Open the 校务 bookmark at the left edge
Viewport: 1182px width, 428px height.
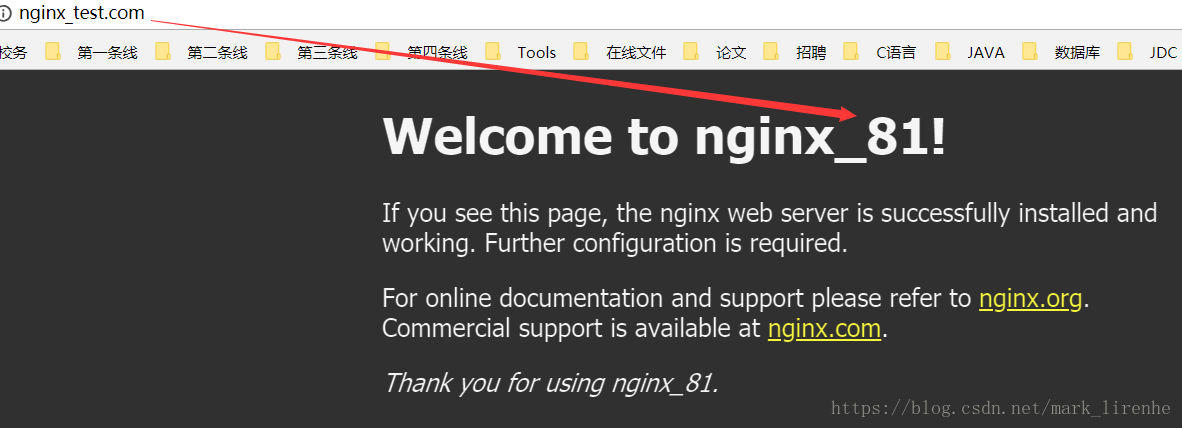(x=13, y=52)
